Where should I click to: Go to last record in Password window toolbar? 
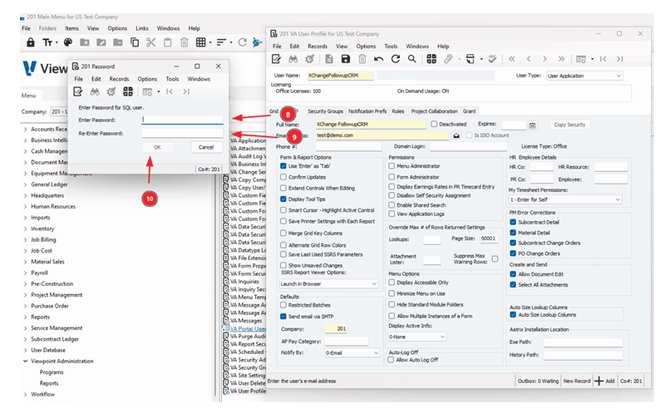tap(186, 91)
